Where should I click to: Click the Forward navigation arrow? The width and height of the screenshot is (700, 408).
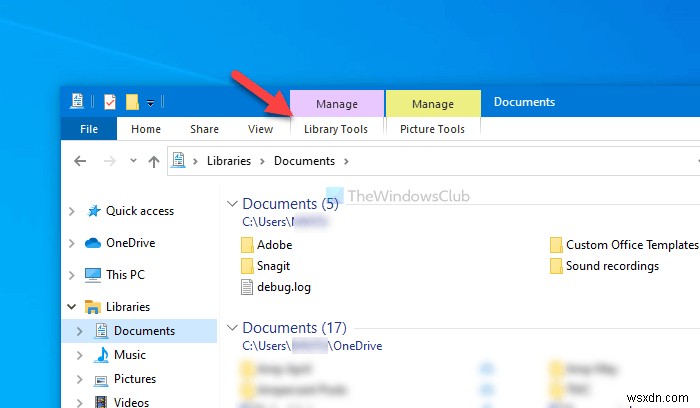click(109, 161)
